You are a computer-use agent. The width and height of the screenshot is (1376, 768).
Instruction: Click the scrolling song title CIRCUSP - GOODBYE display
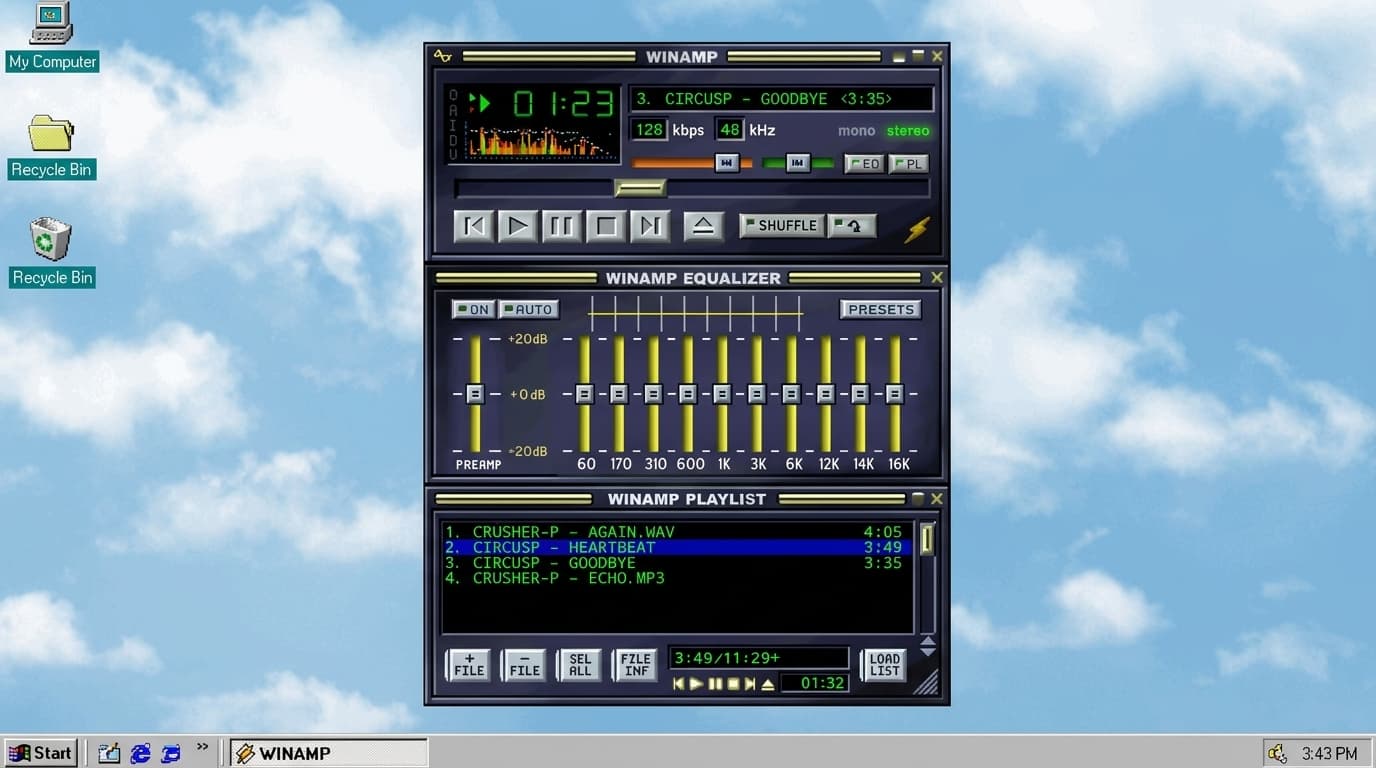click(x=781, y=99)
